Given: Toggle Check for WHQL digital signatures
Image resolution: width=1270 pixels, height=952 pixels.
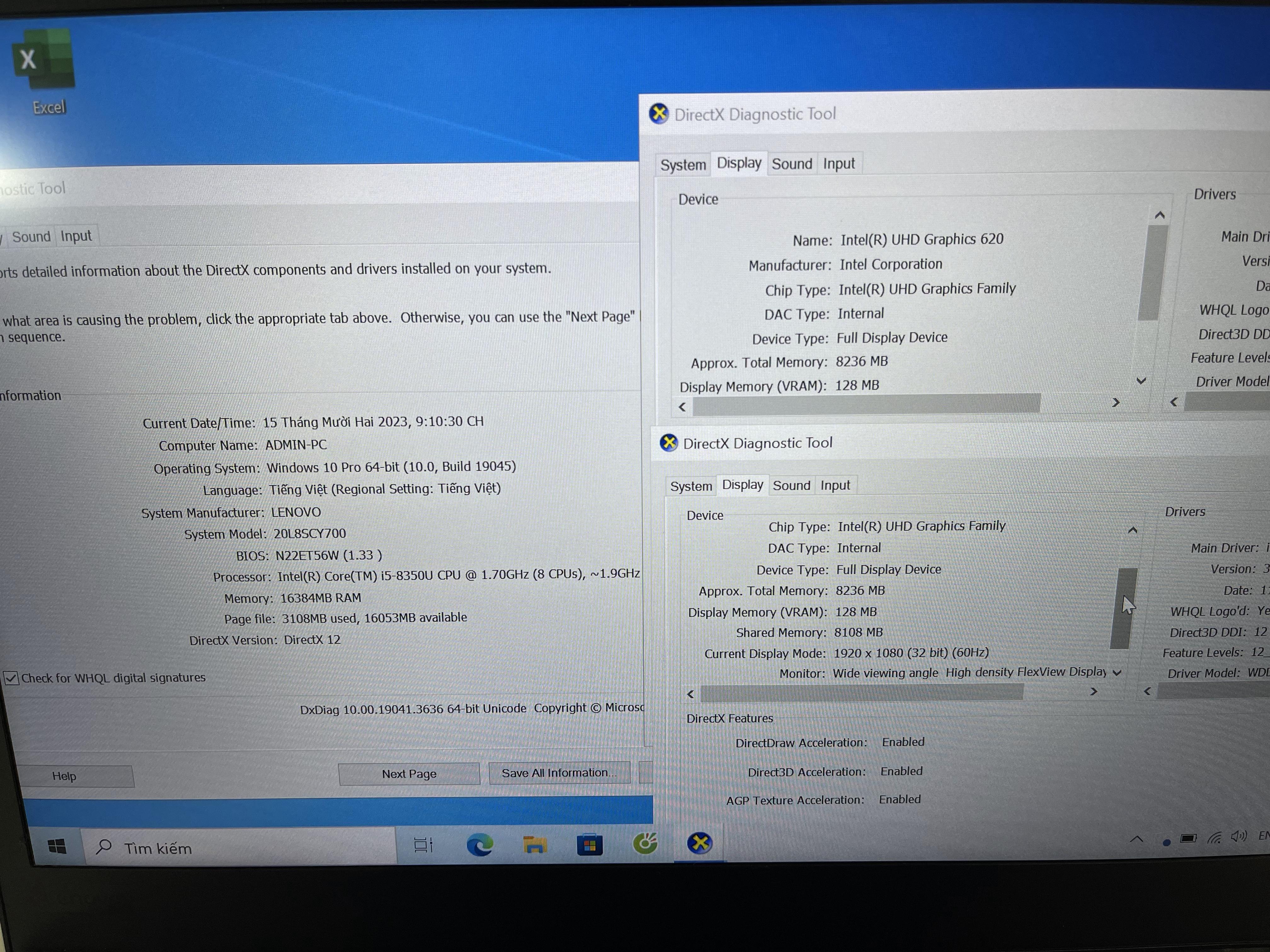Looking at the screenshot, I should (x=11, y=678).
